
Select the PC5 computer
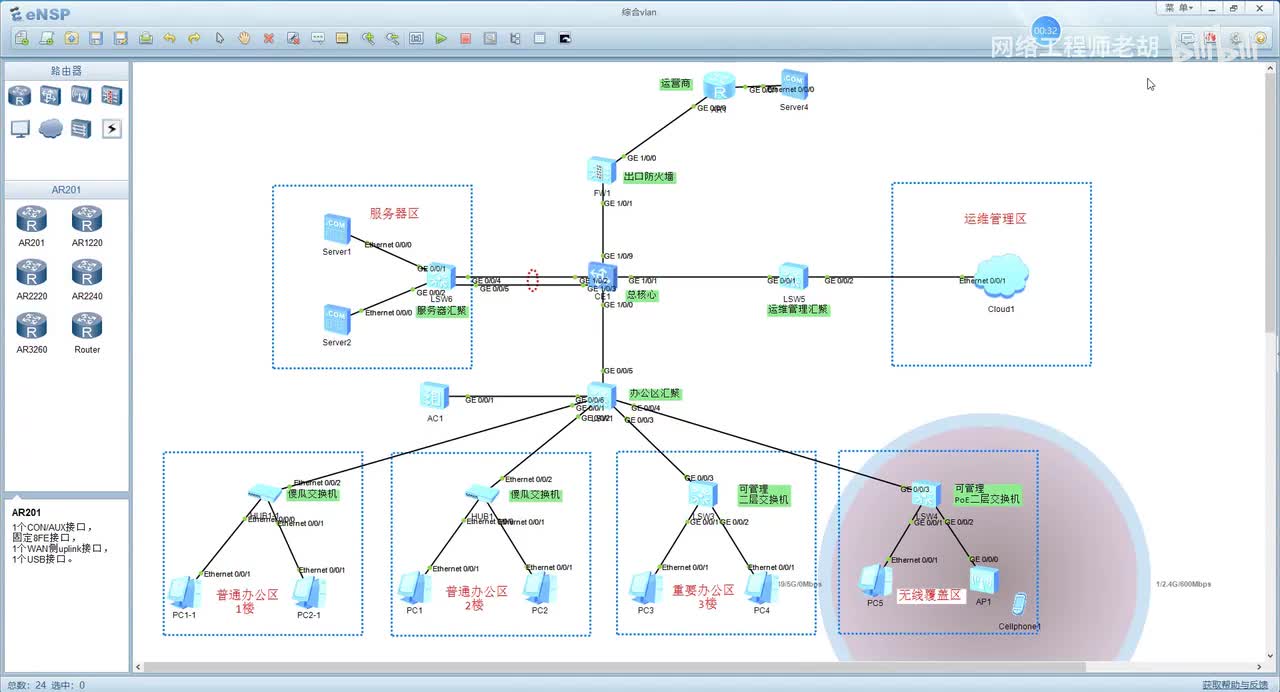[x=876, y=581]
